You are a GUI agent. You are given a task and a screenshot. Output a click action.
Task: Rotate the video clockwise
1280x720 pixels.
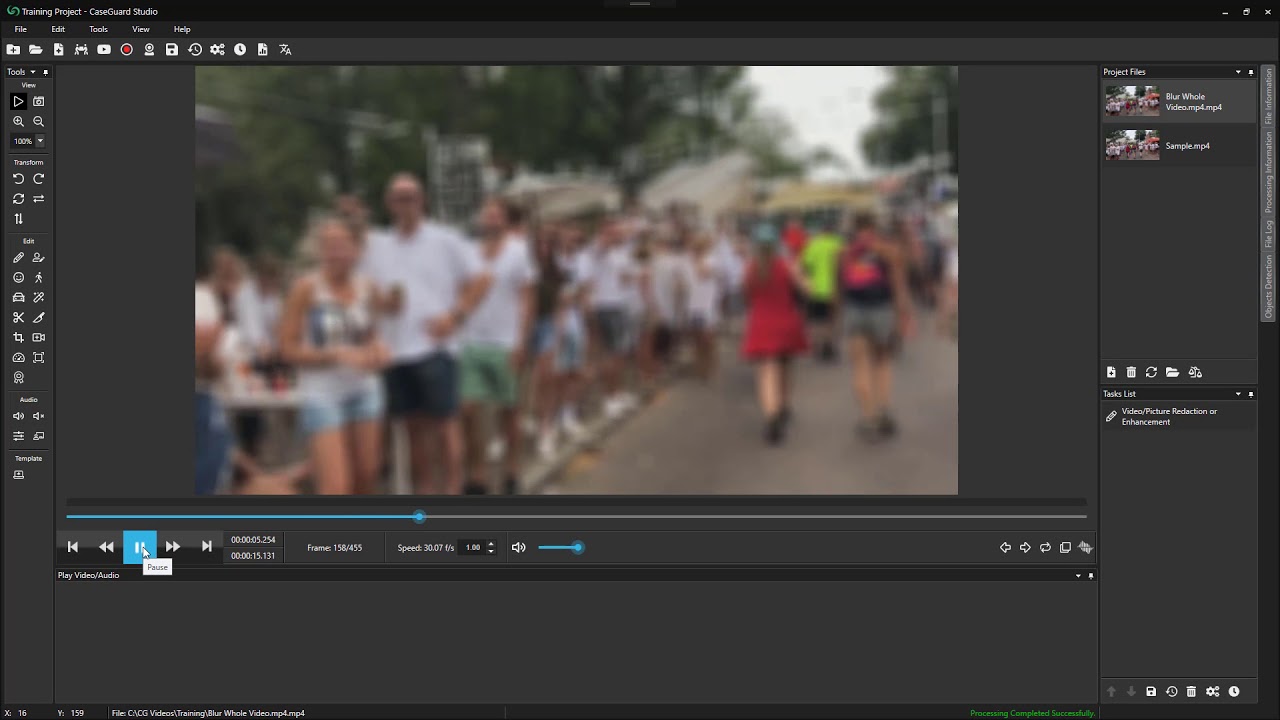(x=39, y=179)
